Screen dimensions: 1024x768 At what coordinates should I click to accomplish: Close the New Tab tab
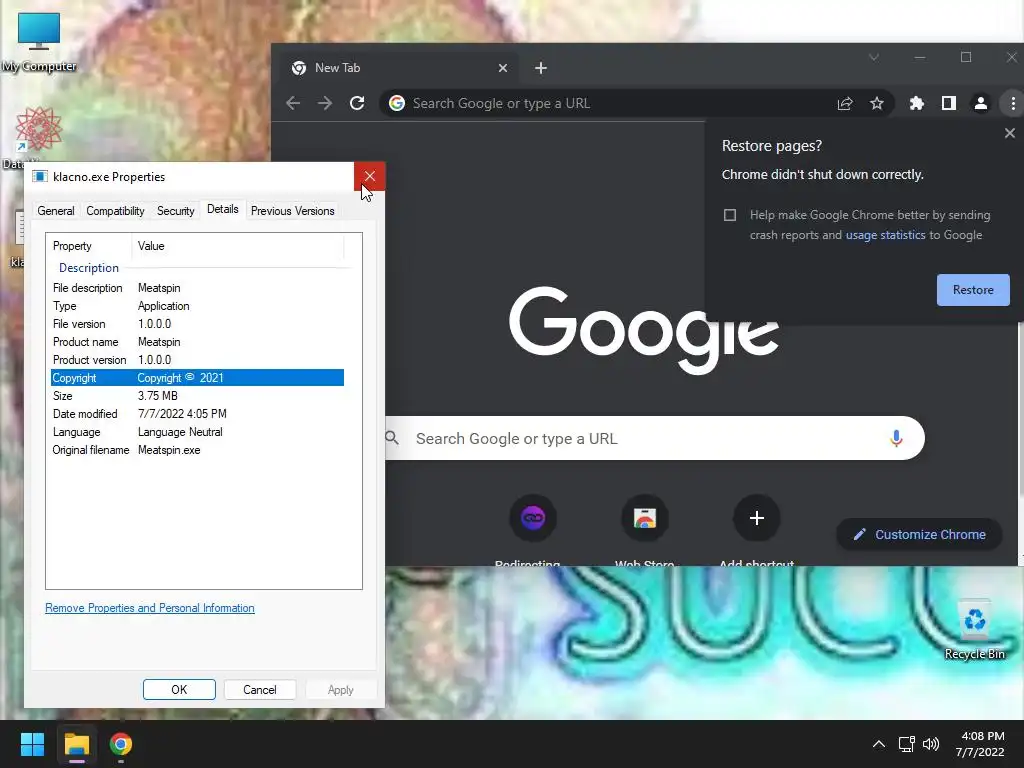503,68
